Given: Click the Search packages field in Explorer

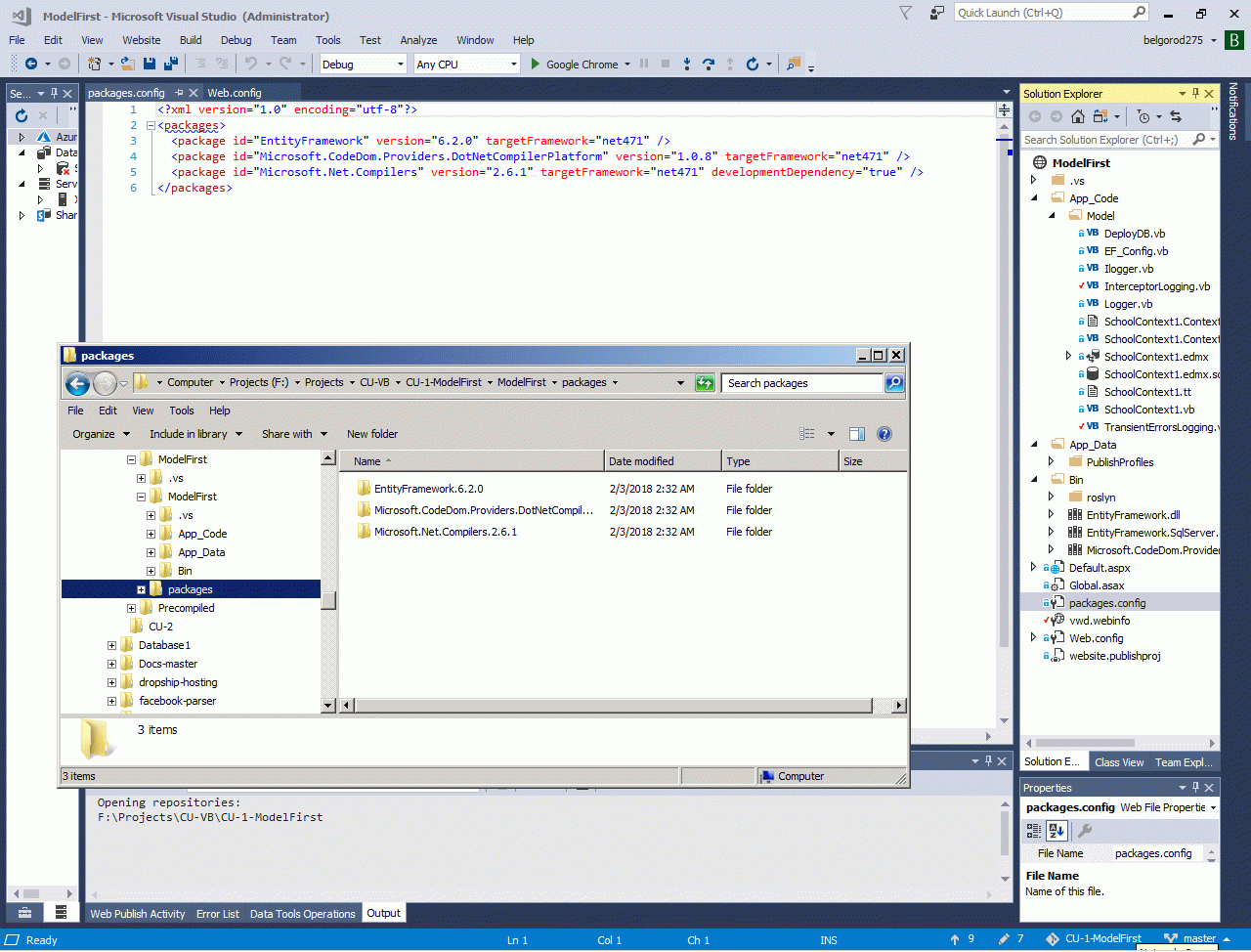Looking at the screenshot, I should [803, 383].
